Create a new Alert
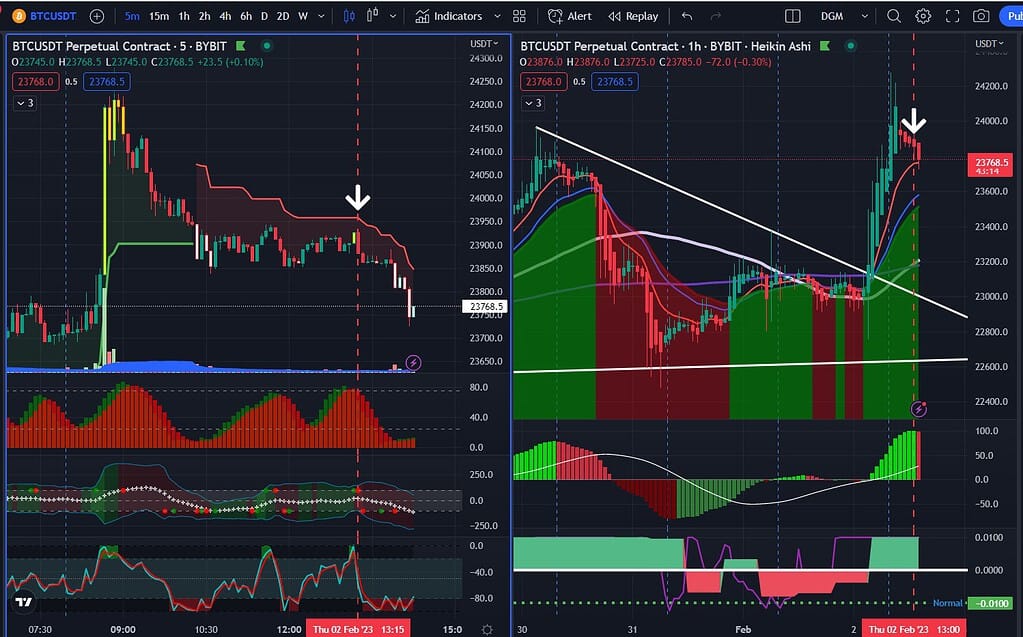 pyautogui.click(x=570, y=16)
